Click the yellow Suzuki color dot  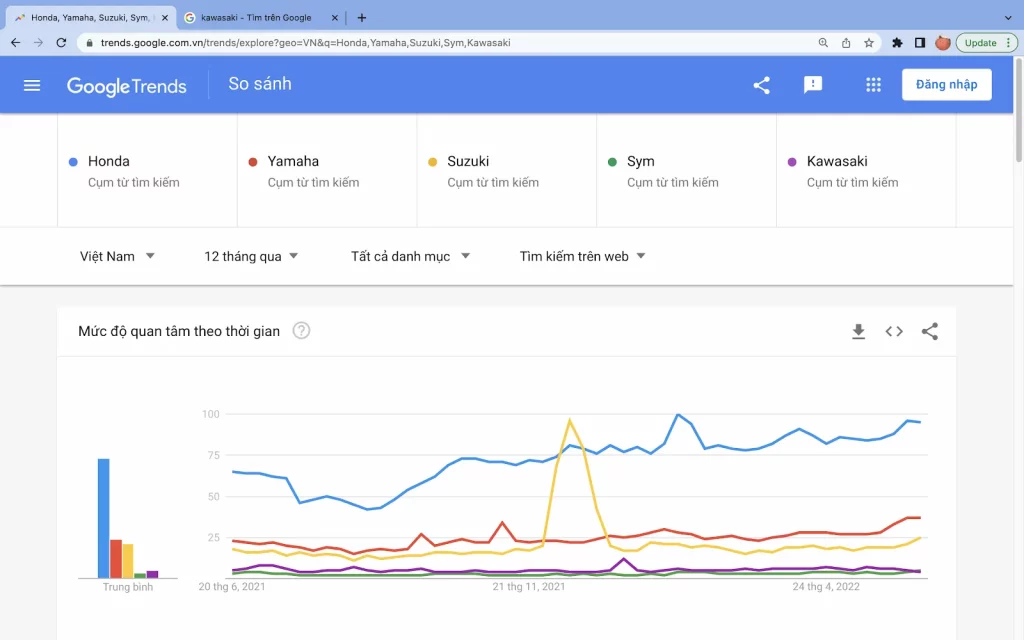(432, 162)
